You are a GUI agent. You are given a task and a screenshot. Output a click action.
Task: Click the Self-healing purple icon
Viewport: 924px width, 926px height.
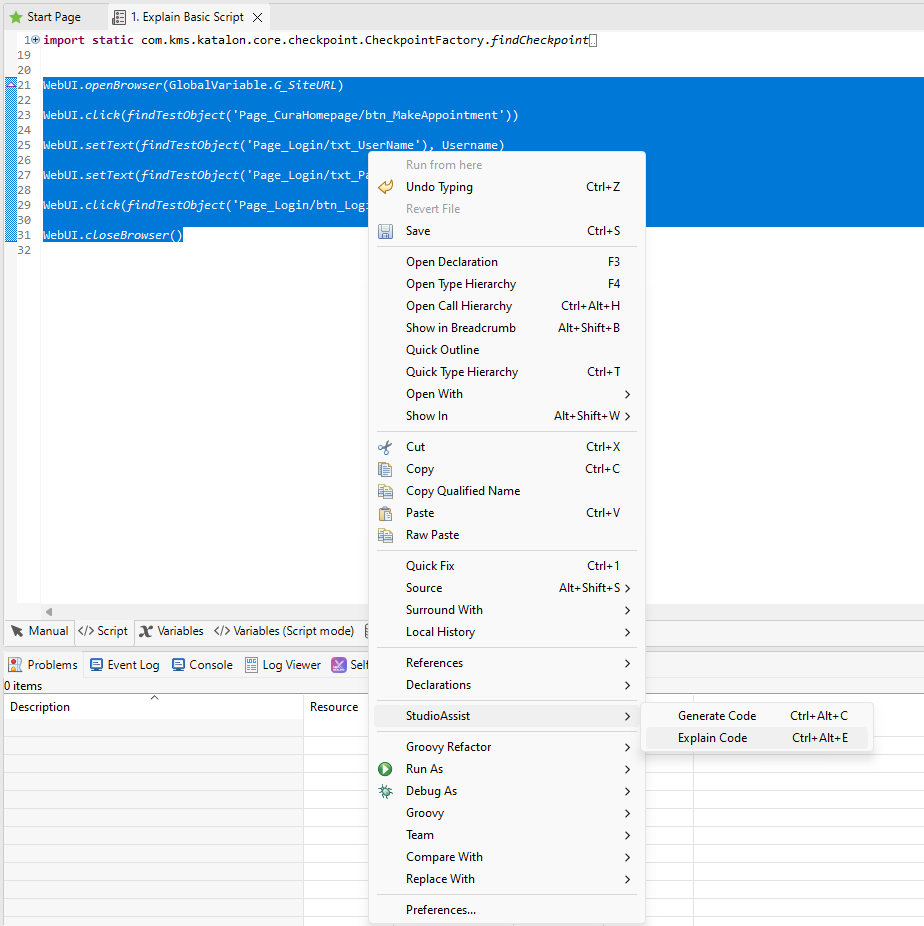point(339,665)
